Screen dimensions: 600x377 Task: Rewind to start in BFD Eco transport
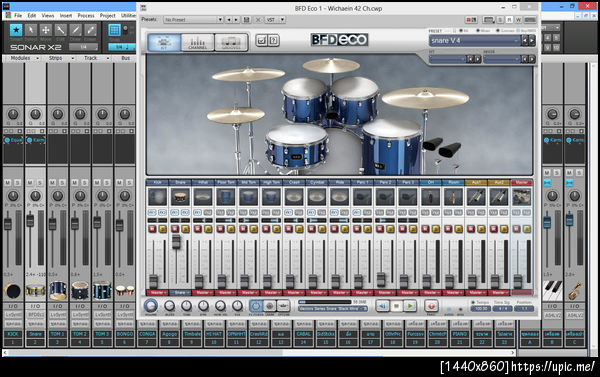(383, 306)
